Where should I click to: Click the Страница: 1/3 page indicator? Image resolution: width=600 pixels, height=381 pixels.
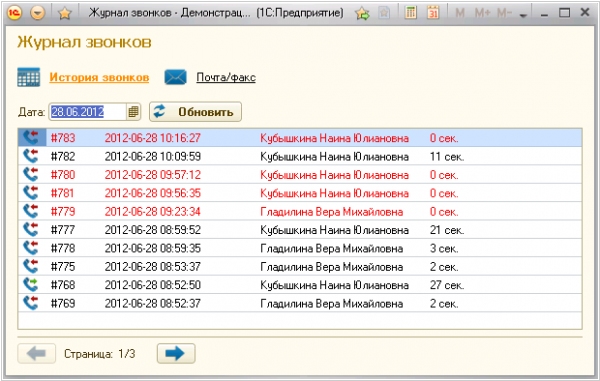pos(99,353)
